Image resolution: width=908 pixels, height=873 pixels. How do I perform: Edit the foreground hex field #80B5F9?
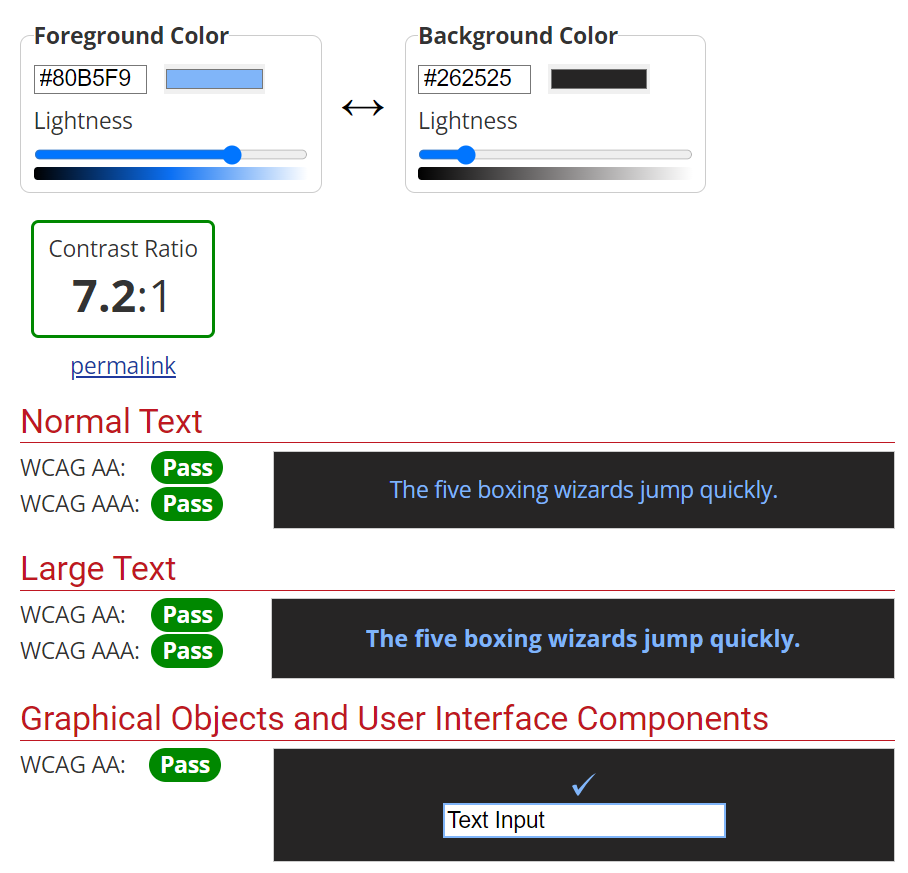coord(90,79)
